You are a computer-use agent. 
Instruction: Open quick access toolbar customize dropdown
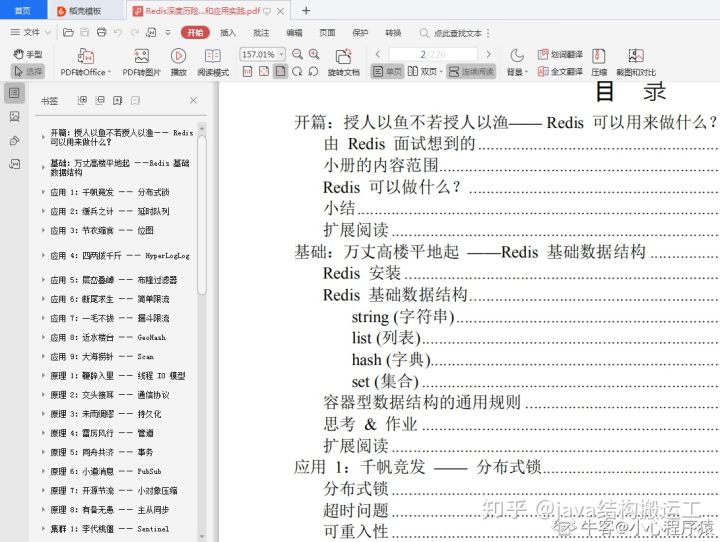pos(168,33)
